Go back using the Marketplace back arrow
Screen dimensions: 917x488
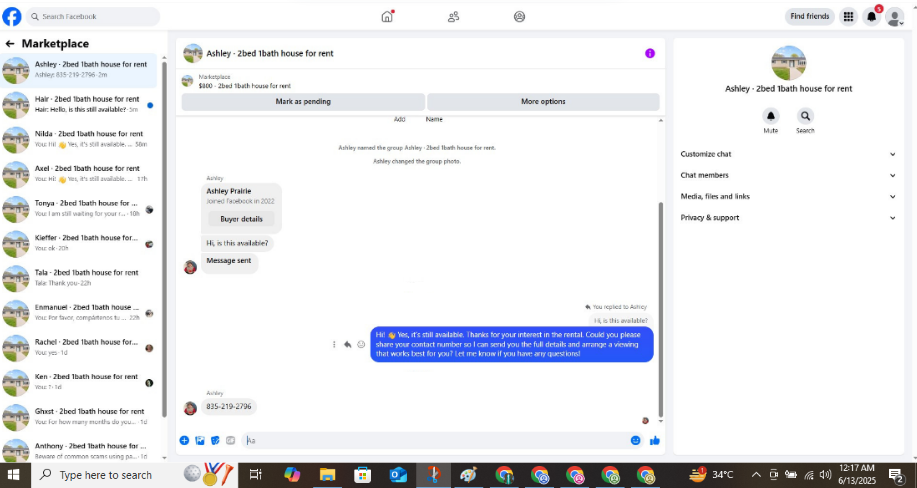coord(9,44)
